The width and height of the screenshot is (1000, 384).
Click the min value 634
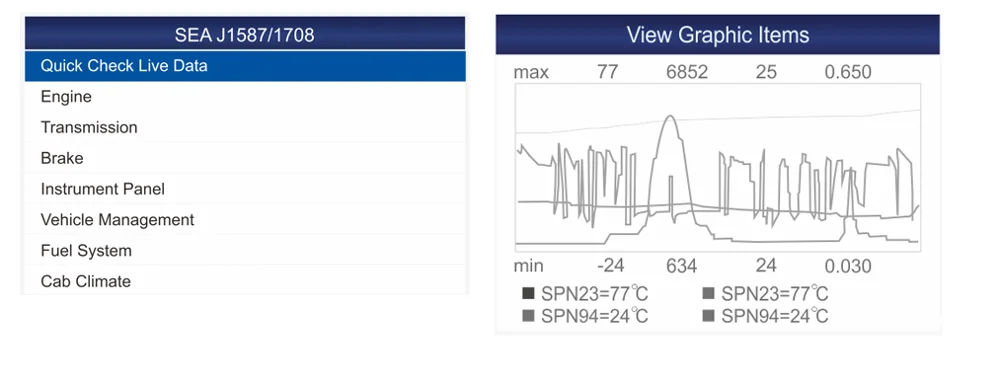coord(682,266)
